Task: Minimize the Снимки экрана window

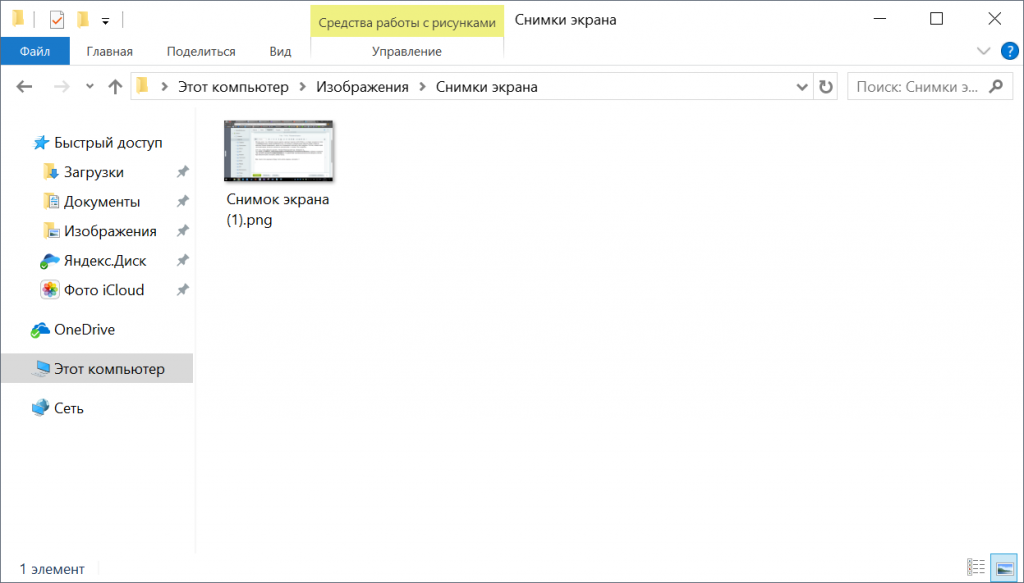Action: [x=882, y=19]
